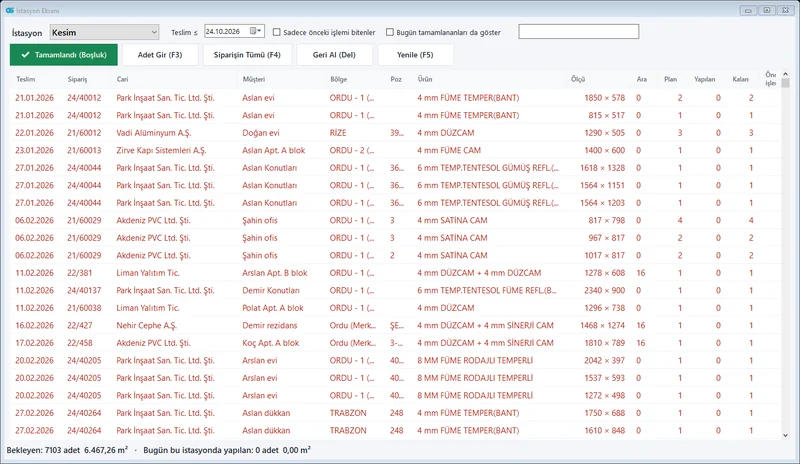Select Şahin ofis row sized 967 × 817
The width and height of the screenshot is (800, 464).
coord(395,238)
